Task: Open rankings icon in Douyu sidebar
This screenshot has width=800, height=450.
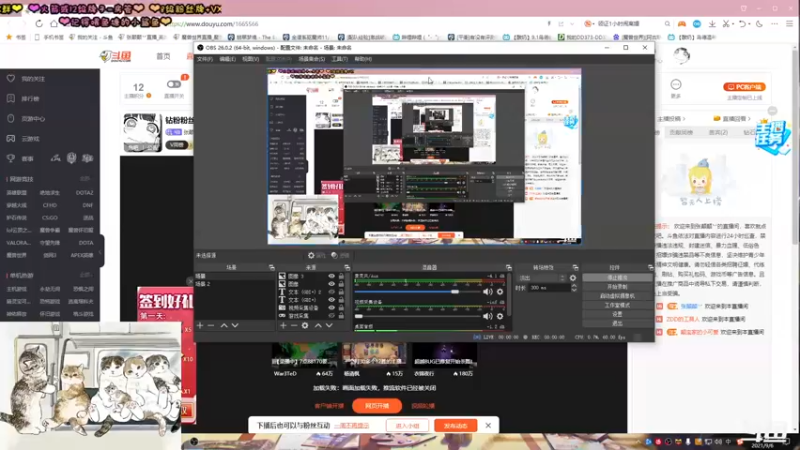Action: (x=11, y=98)
